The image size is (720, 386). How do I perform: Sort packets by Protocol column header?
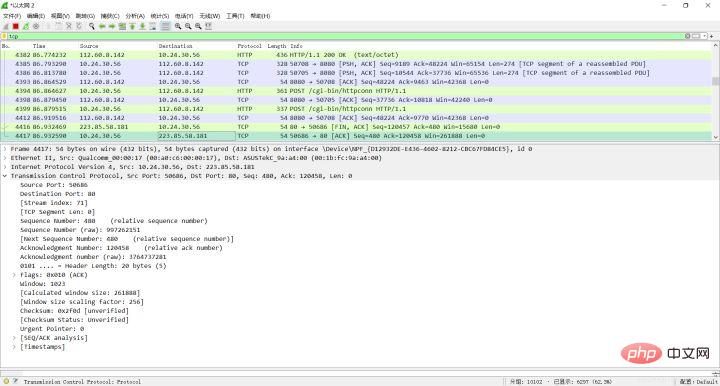click(250, 46)
